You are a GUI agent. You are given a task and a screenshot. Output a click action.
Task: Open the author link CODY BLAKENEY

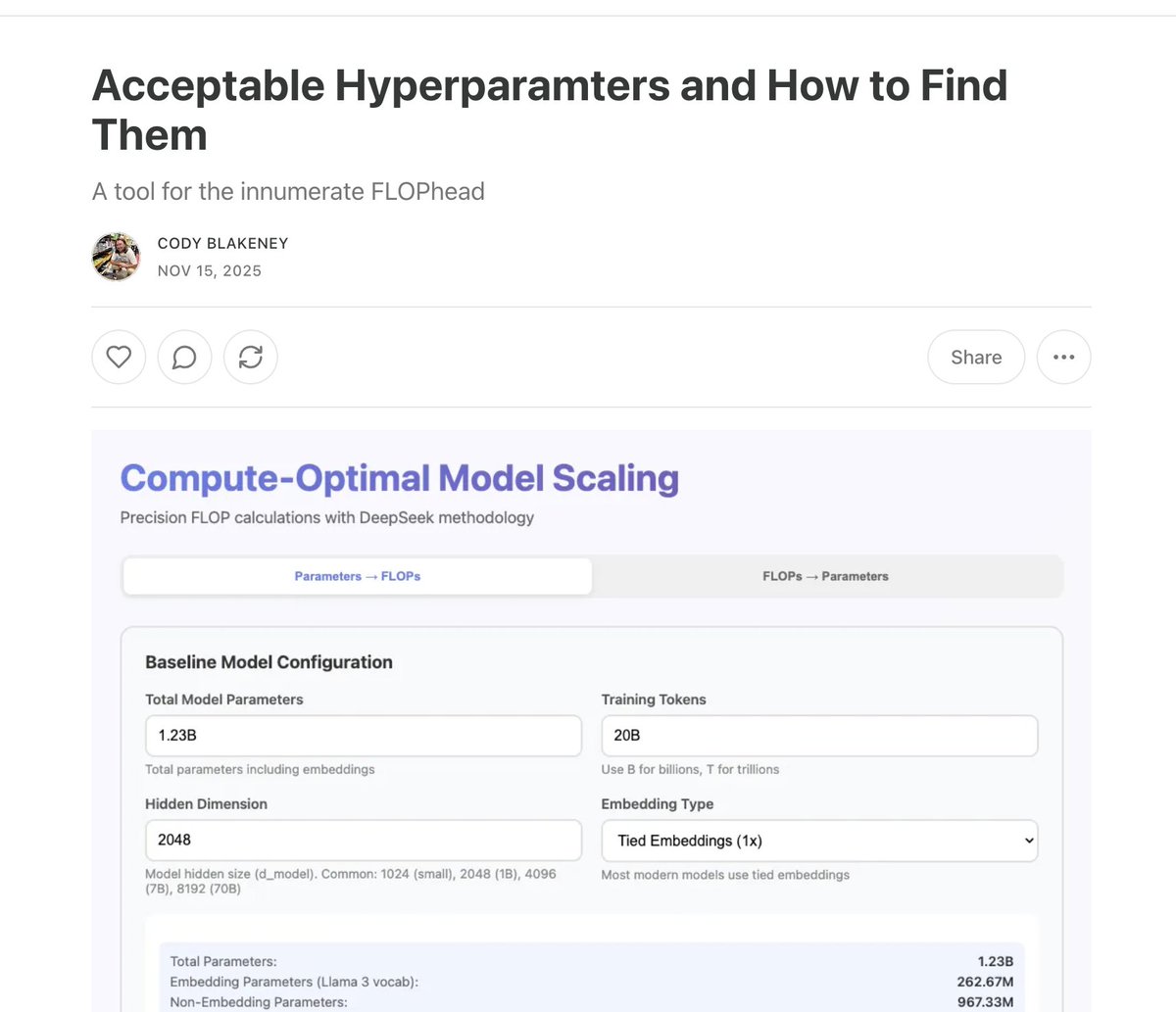[x=222, y=243]
